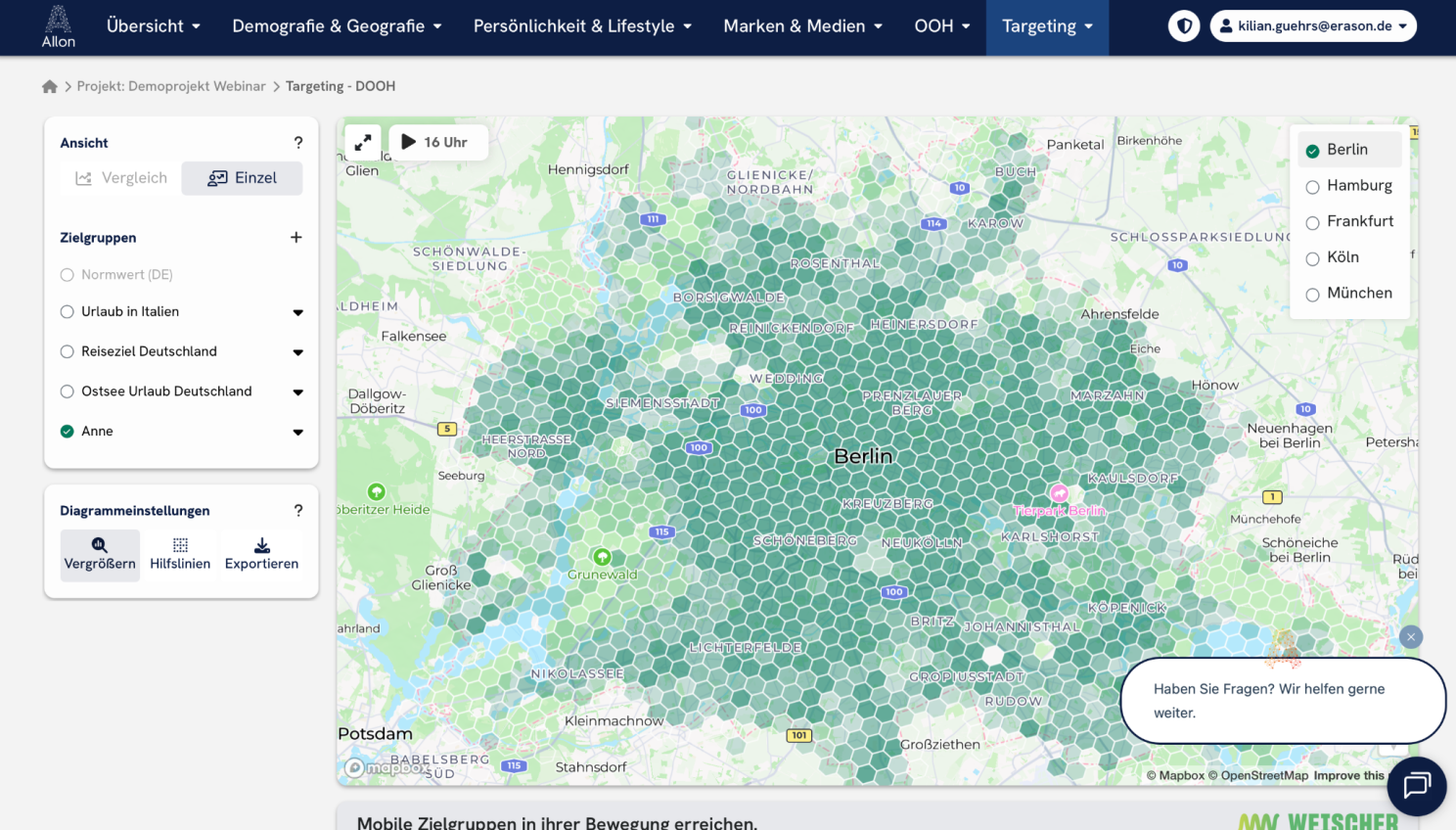
Task: Open the Ansicht help question mark
Action: [x=298, y=143]
